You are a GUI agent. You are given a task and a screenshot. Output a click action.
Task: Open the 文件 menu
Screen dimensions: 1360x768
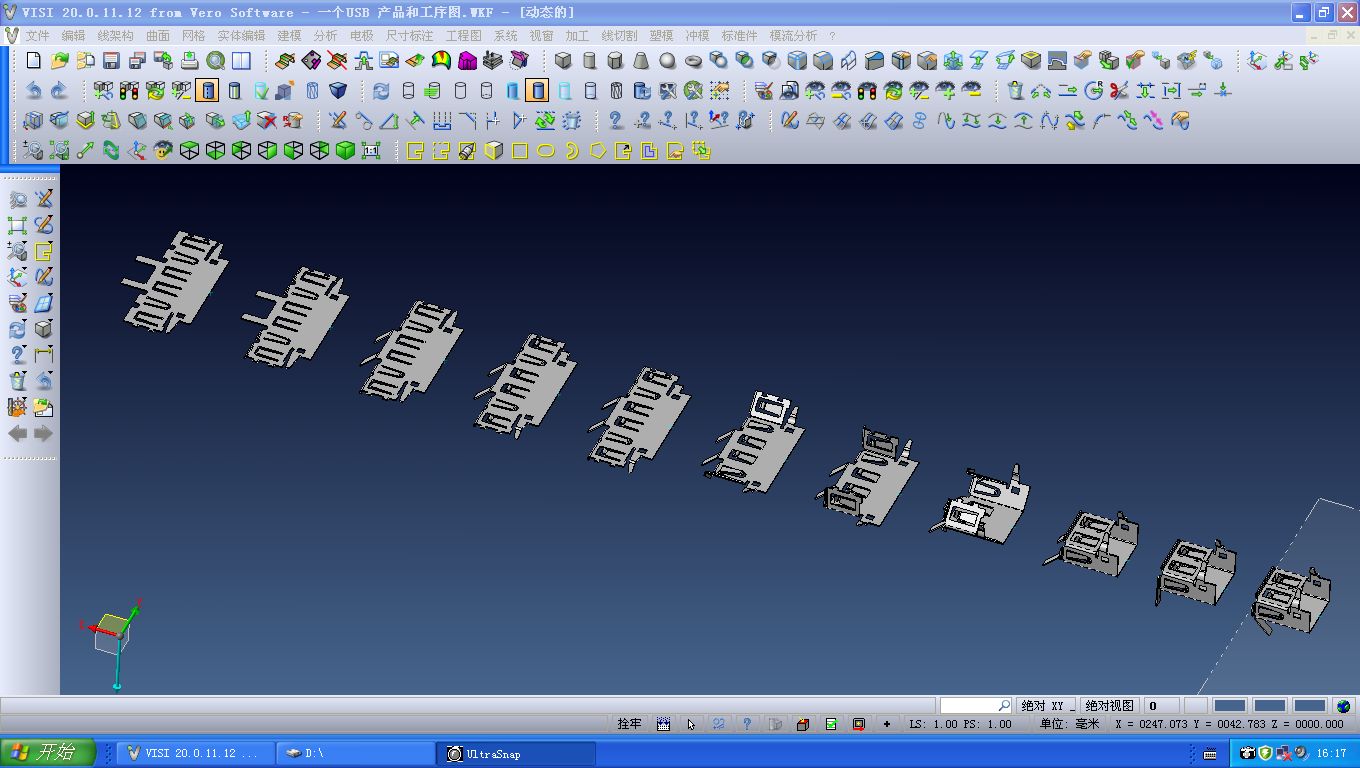(37, 35)
